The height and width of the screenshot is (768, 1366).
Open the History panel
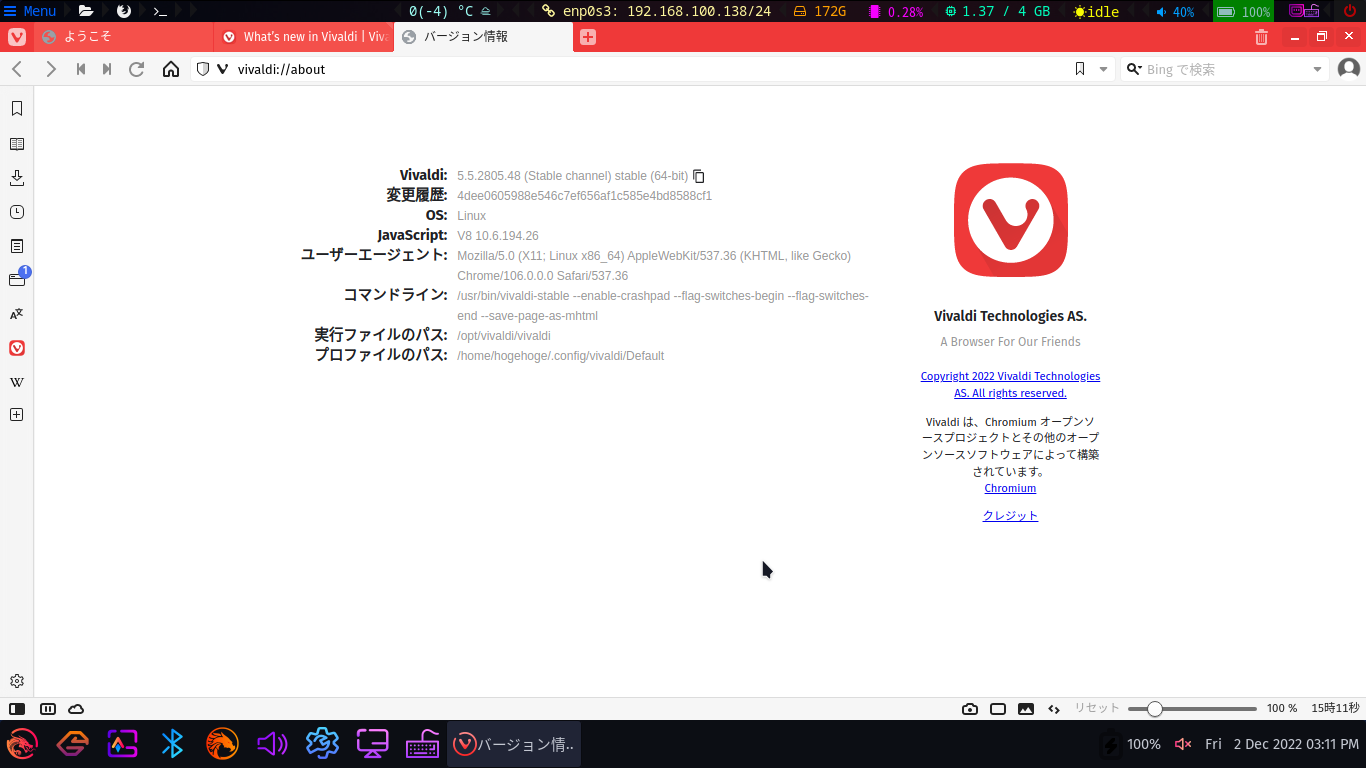[x=17, y=212]
